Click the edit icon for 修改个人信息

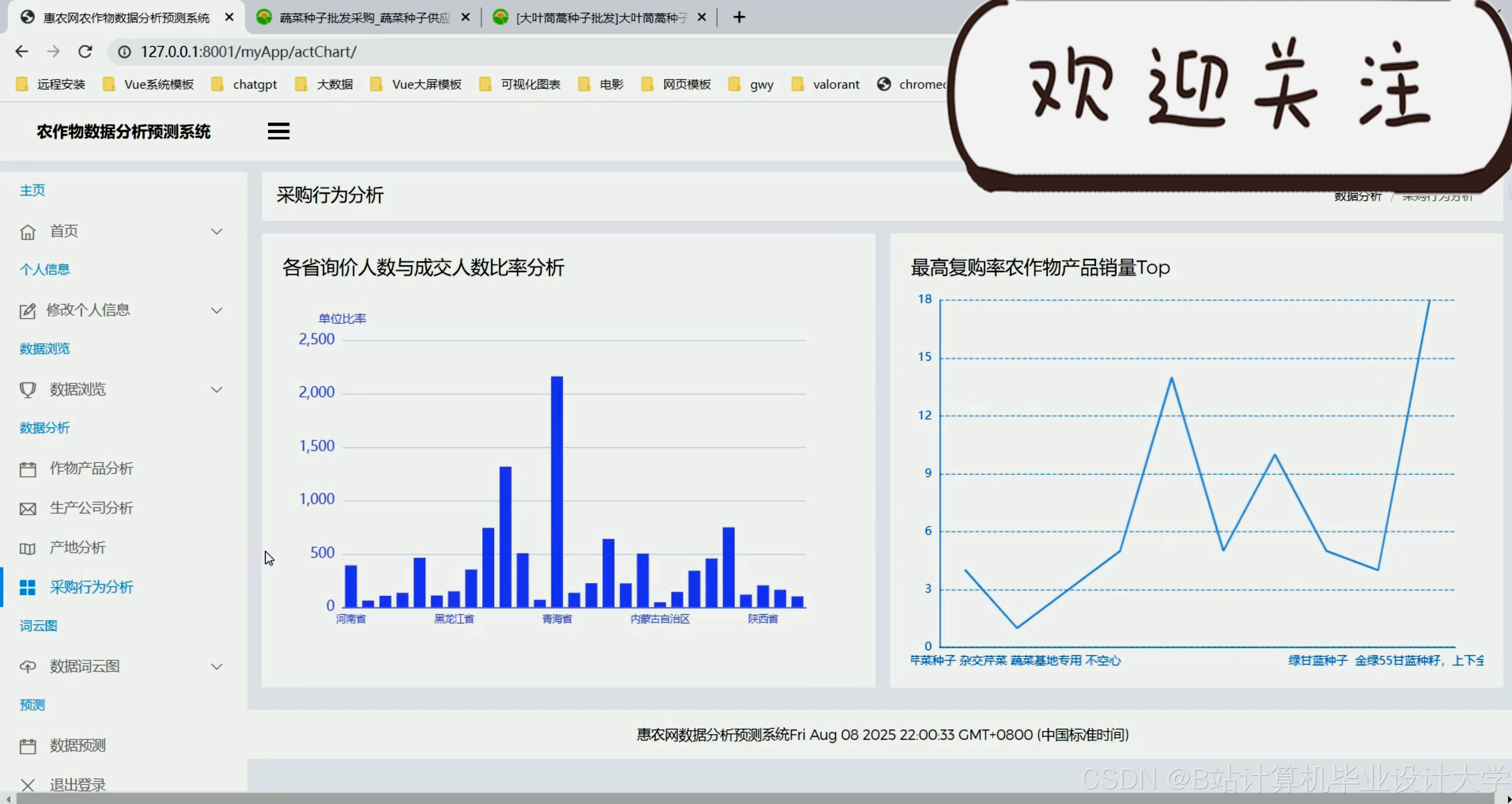(x=28, y=311)
